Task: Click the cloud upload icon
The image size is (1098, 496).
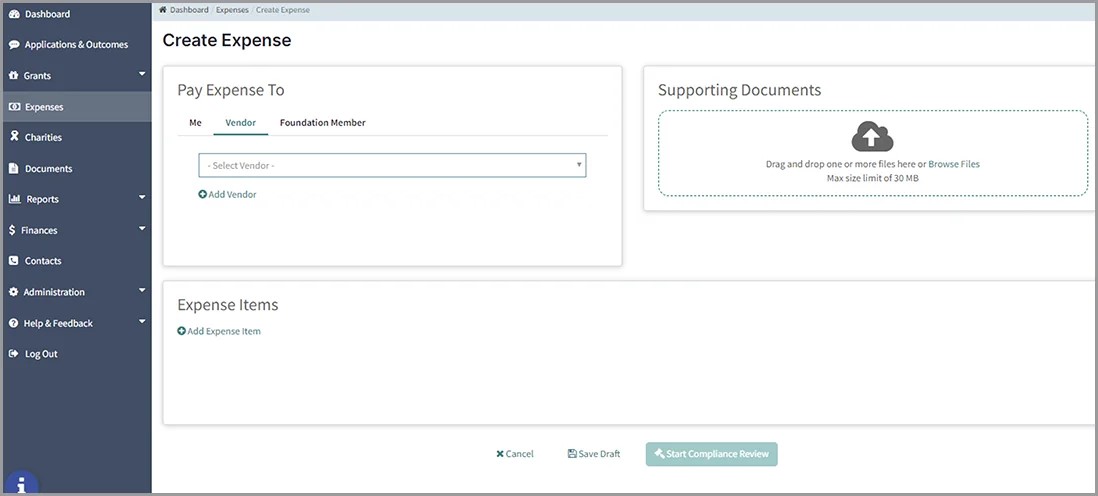Action: [872, 137]
